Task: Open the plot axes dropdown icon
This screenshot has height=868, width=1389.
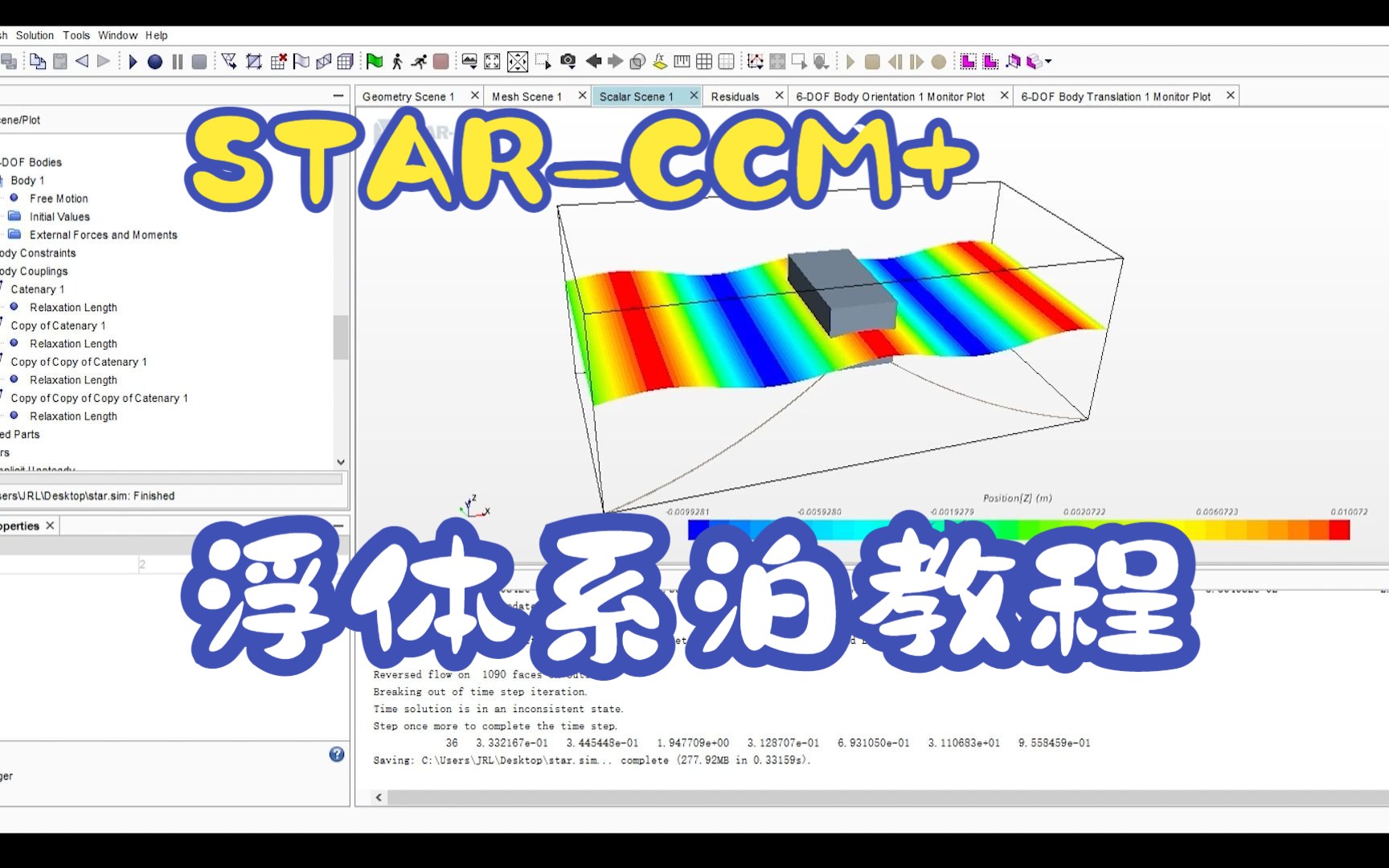Action: point(756,61)
